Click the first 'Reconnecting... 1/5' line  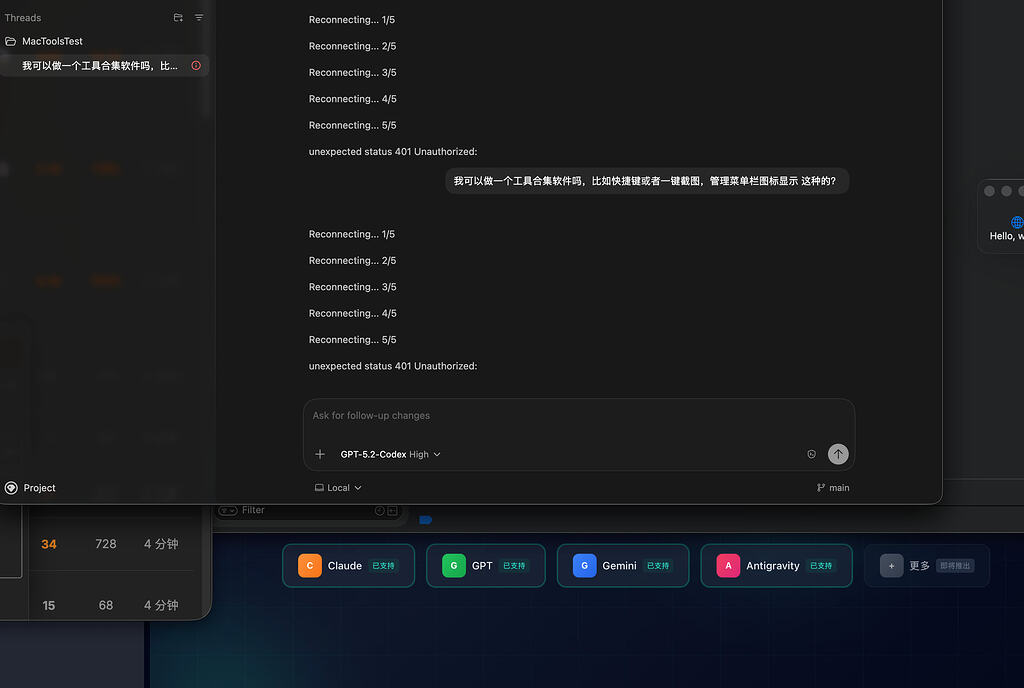point(352,20)
